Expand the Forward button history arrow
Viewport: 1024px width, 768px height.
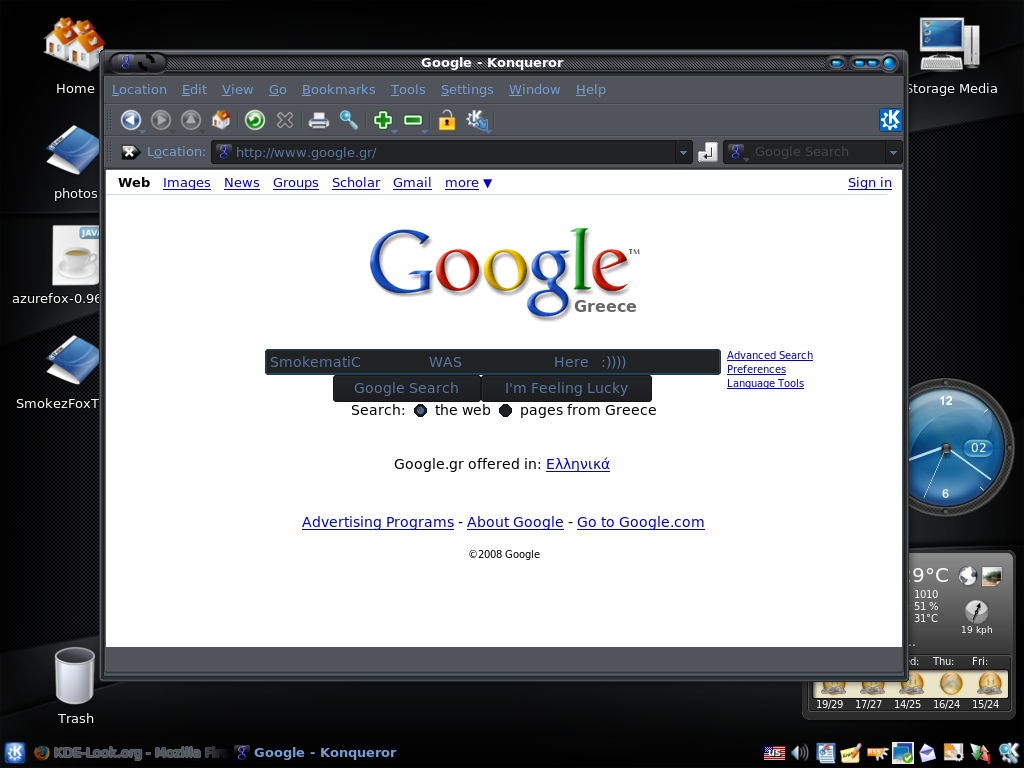[x=173, y=131]
